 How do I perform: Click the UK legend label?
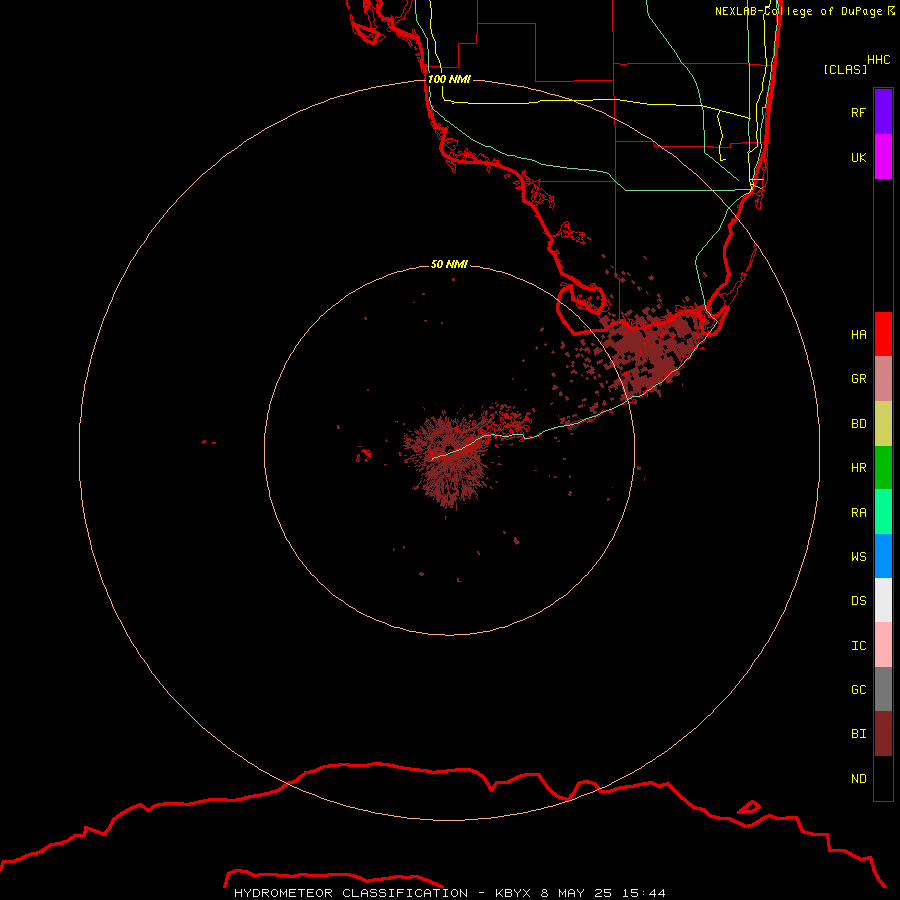pos(858,157)
